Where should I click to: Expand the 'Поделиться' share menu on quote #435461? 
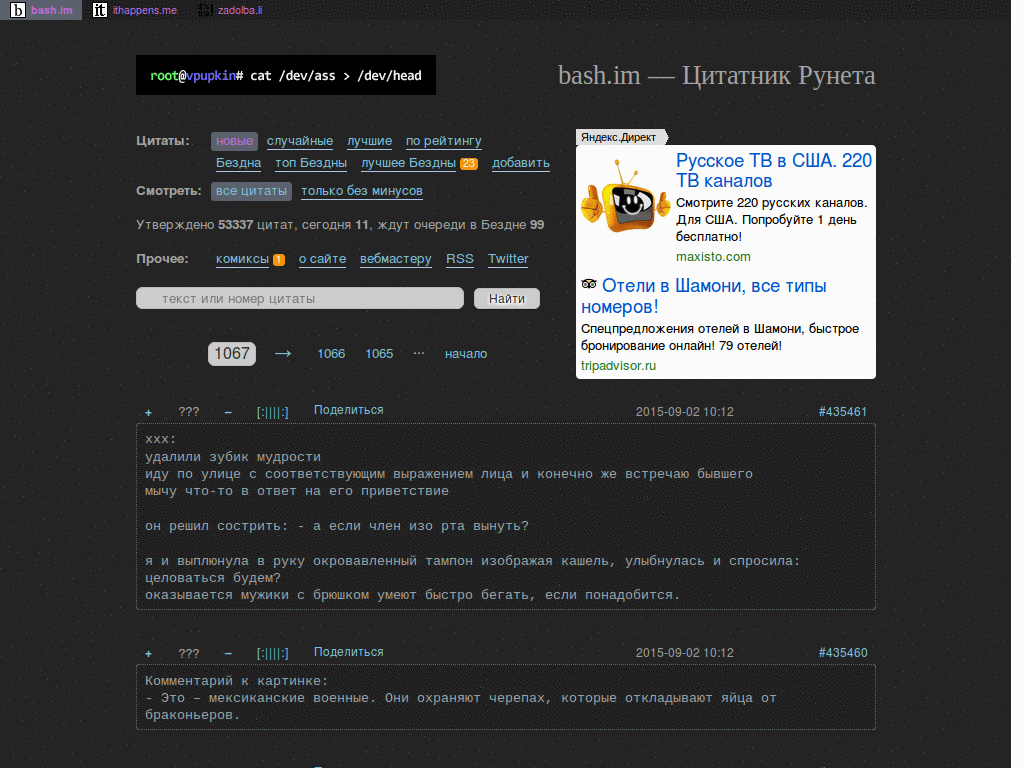click(x=348, y=410)
